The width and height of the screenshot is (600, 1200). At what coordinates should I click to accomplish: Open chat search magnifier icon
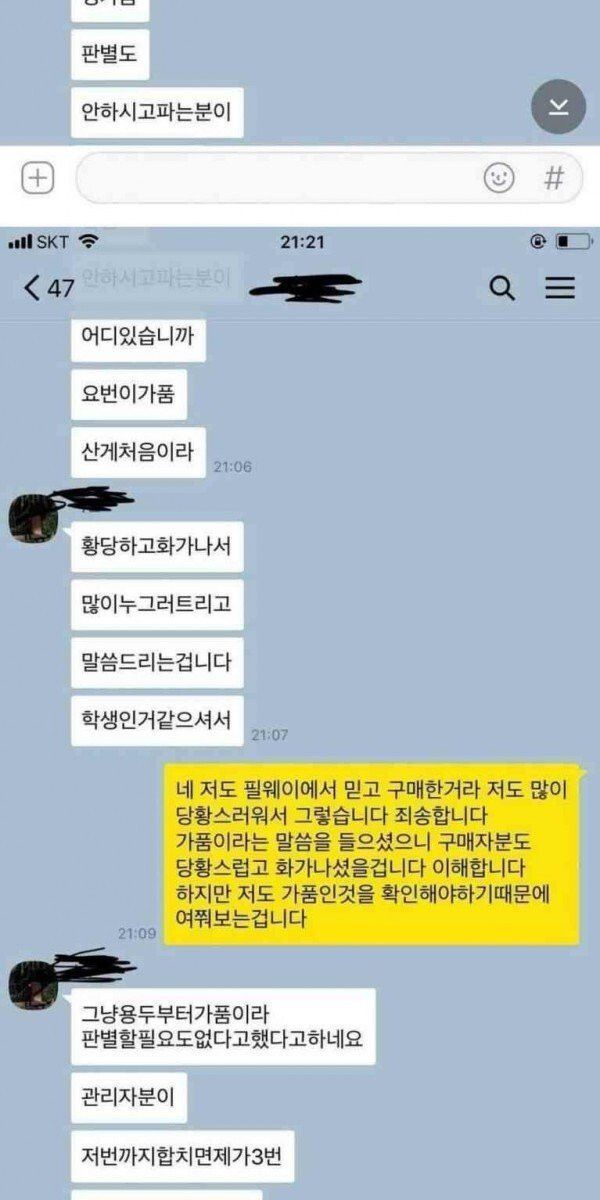tap(502, 289)
